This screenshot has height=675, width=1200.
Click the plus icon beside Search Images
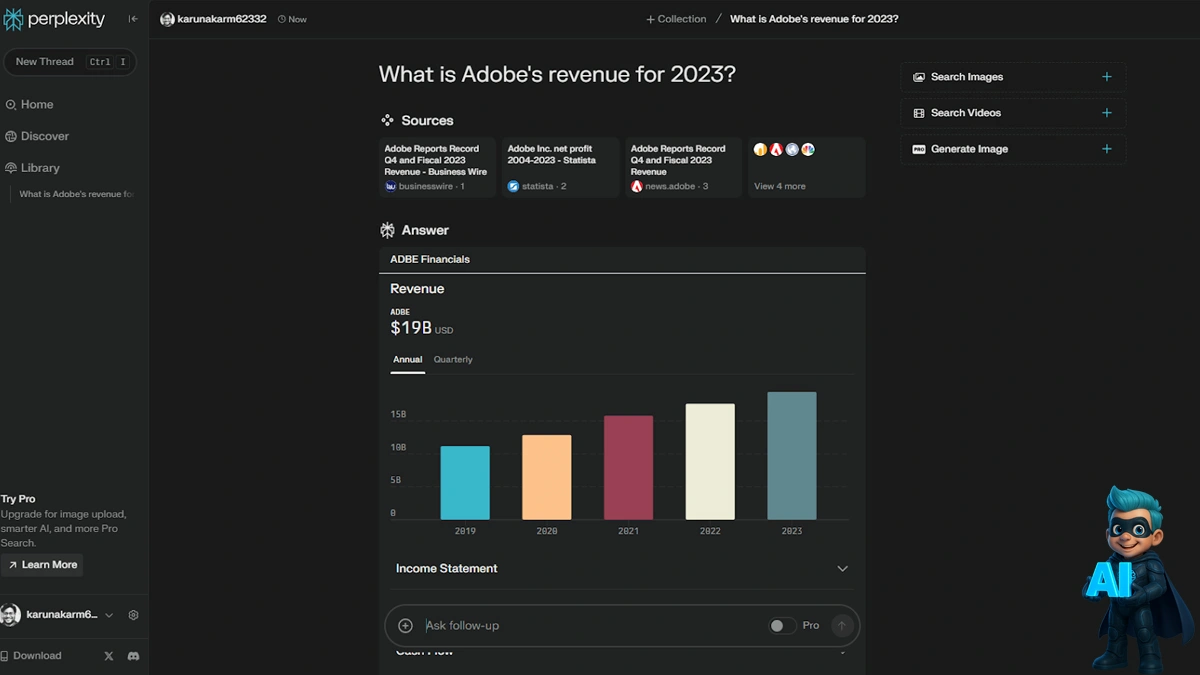pos(1106,77)
